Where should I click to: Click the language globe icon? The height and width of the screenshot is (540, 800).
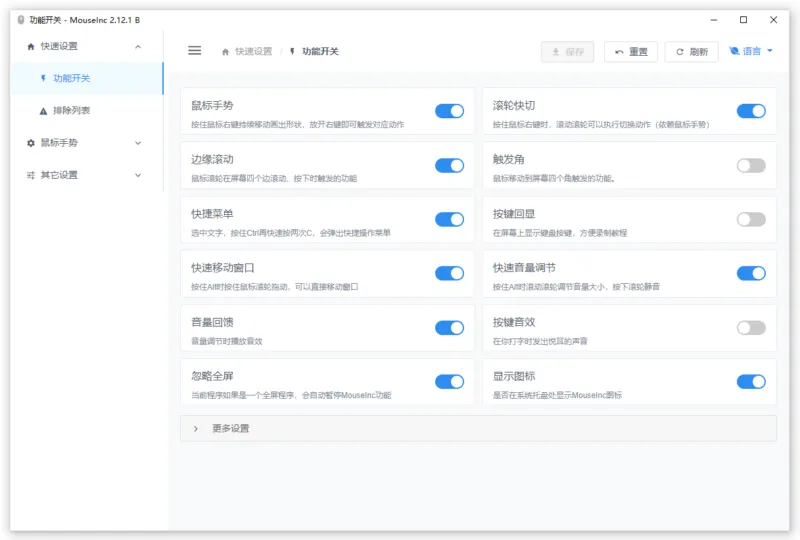734,51
